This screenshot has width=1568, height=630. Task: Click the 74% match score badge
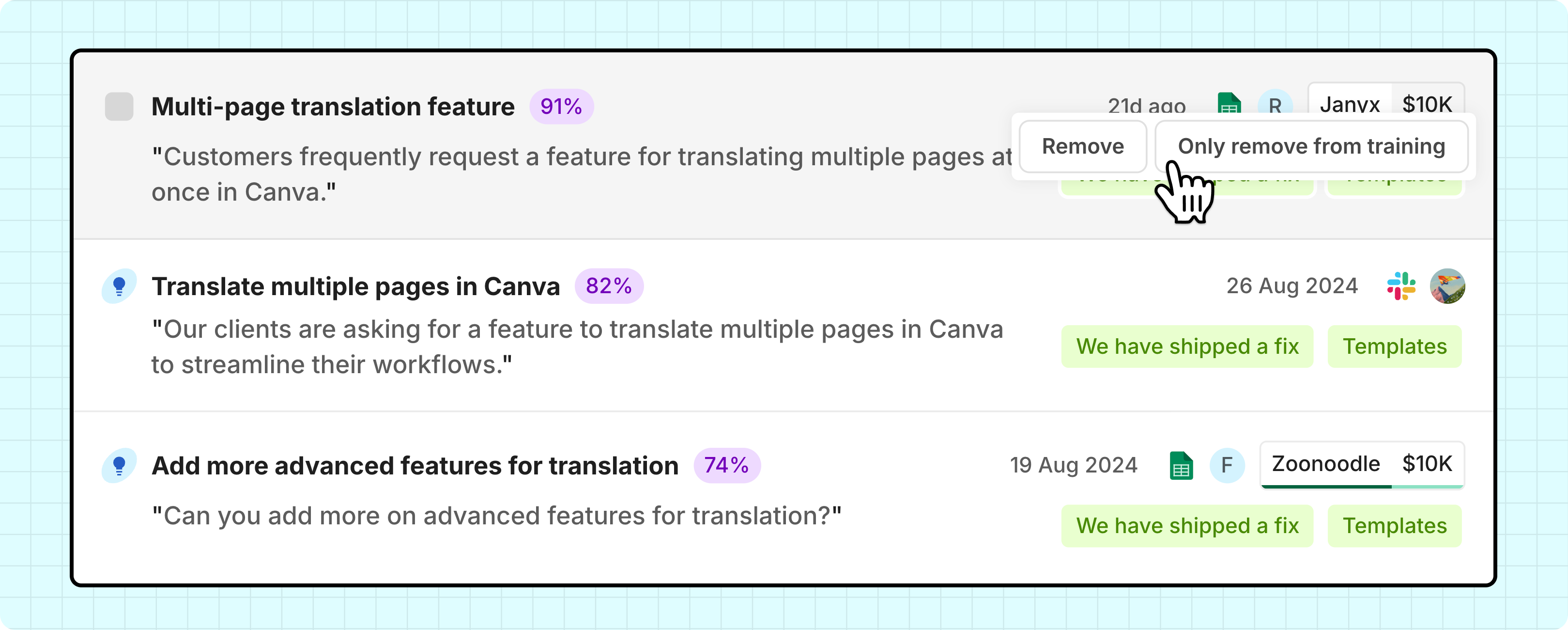tap(726, 466)
